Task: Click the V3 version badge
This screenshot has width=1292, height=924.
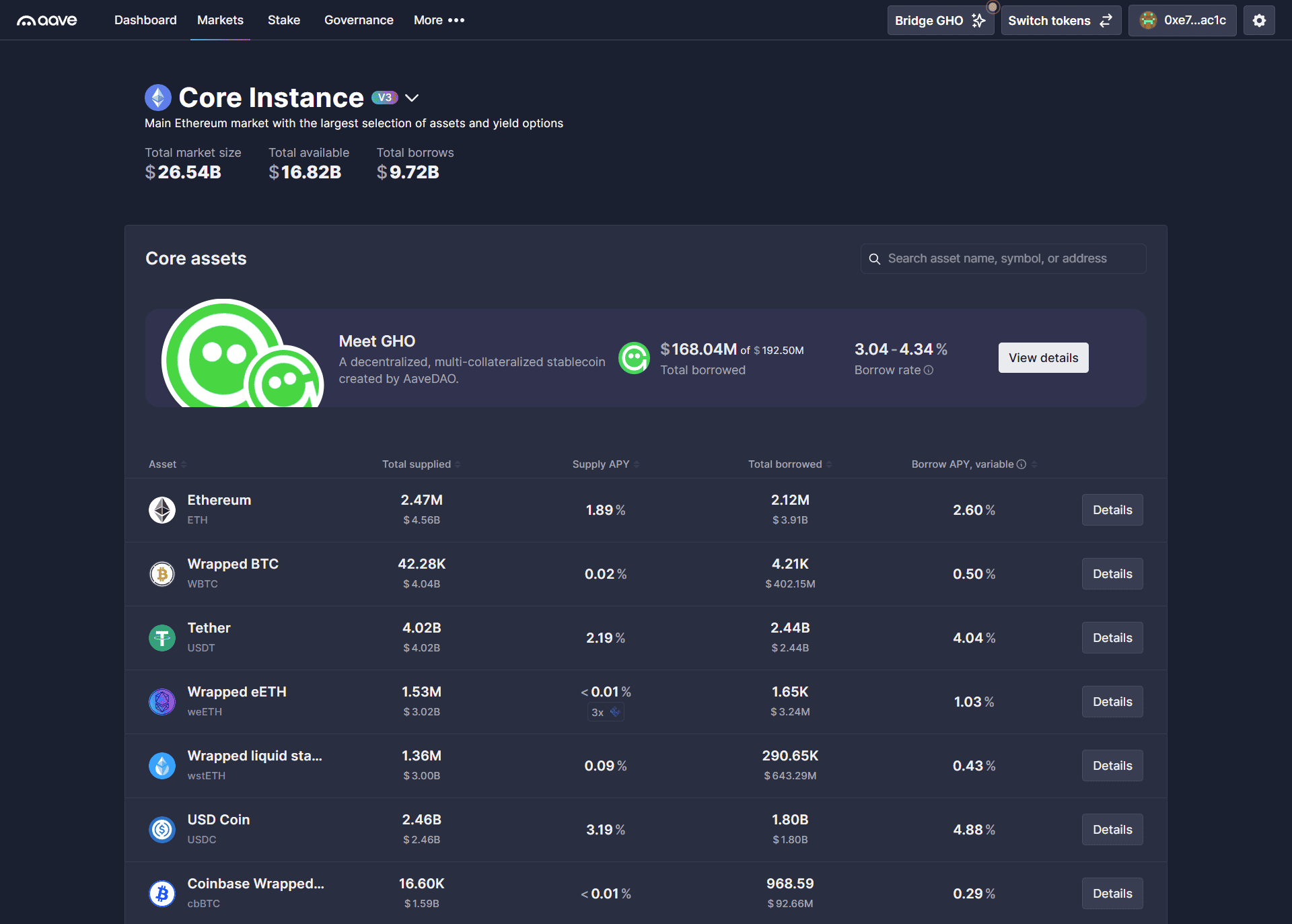Action: point(385,98)
